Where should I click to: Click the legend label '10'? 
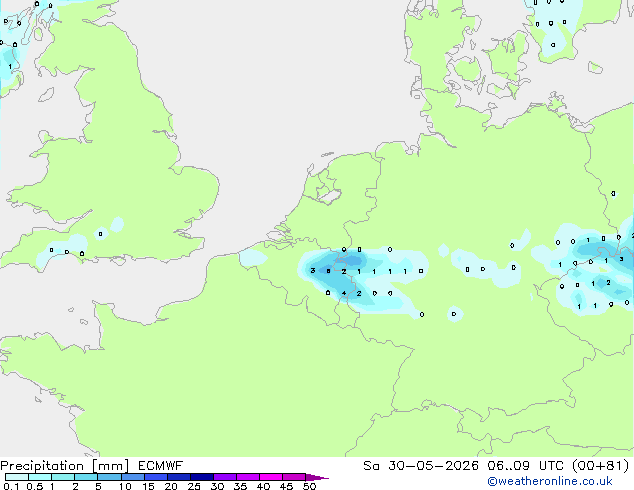point(125,486)
